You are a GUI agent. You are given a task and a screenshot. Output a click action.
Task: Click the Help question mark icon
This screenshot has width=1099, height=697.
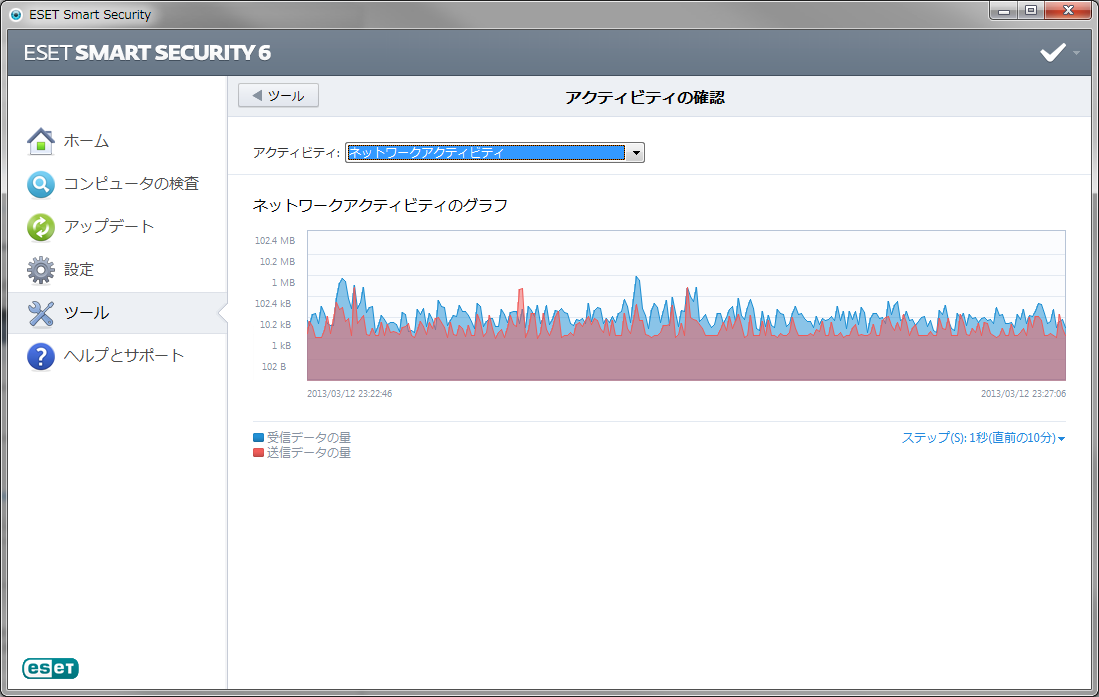coord(41,356)
